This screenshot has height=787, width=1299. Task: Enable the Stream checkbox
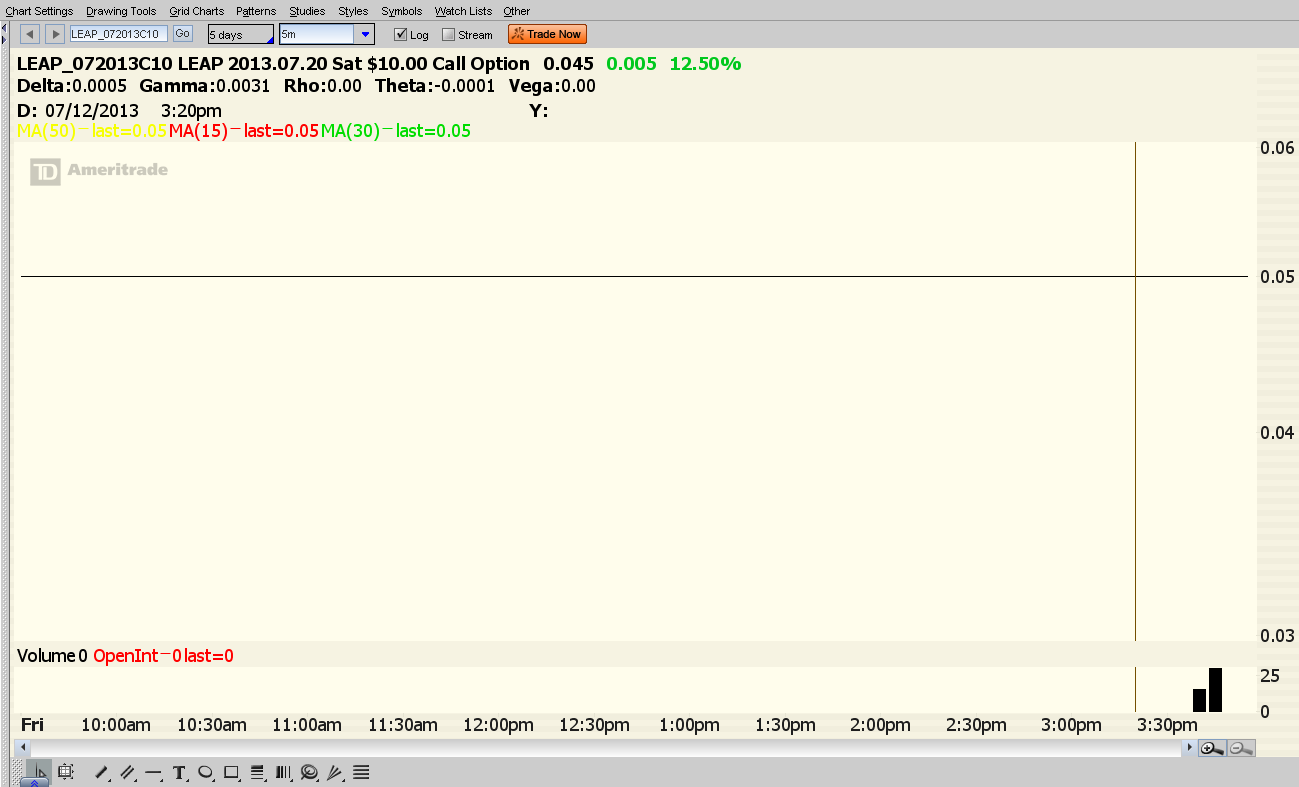click(449, 35)
